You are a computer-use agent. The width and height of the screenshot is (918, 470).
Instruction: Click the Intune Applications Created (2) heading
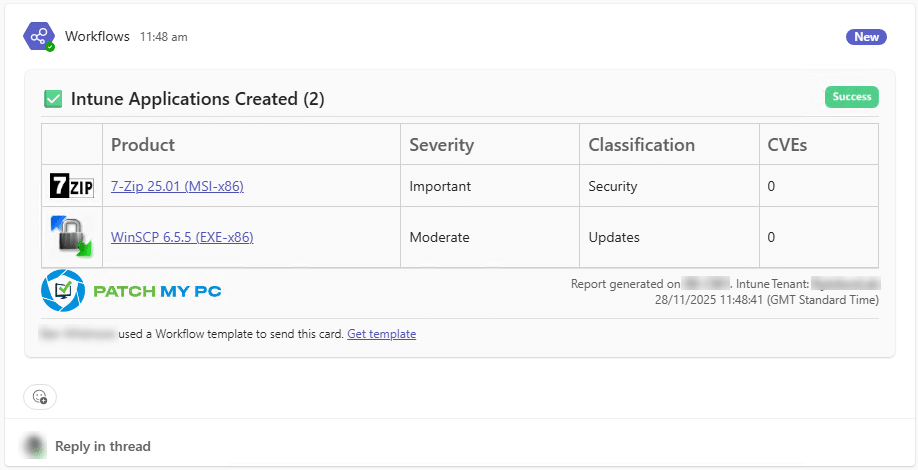pos(197,99)
